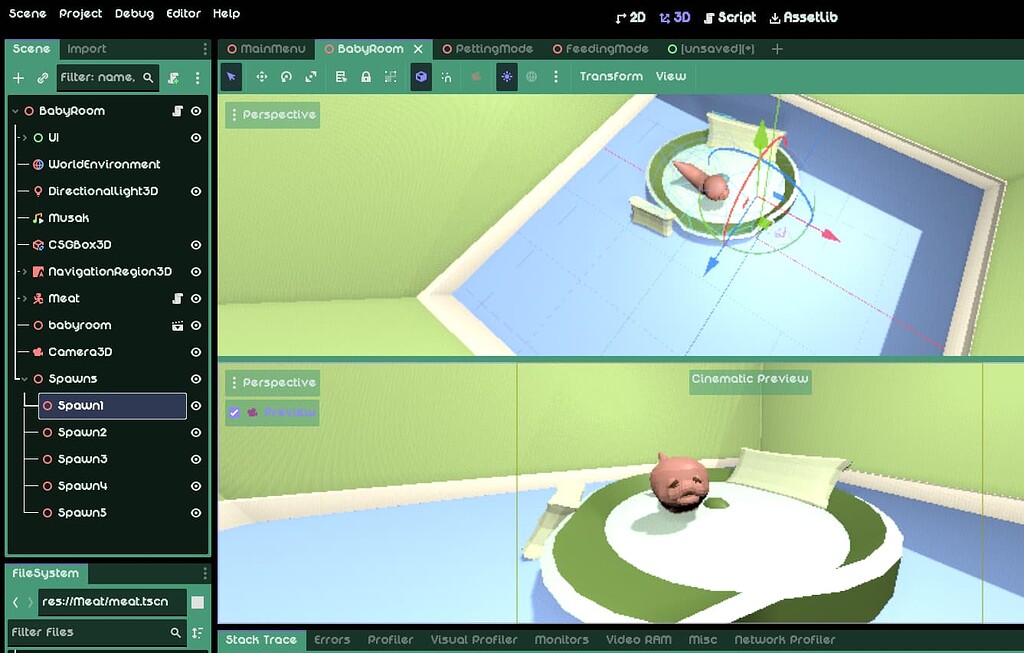The height and width of the screenshot is (653, 1024).
Task: Collapse the Spawns node
Action: pos(25,379)
